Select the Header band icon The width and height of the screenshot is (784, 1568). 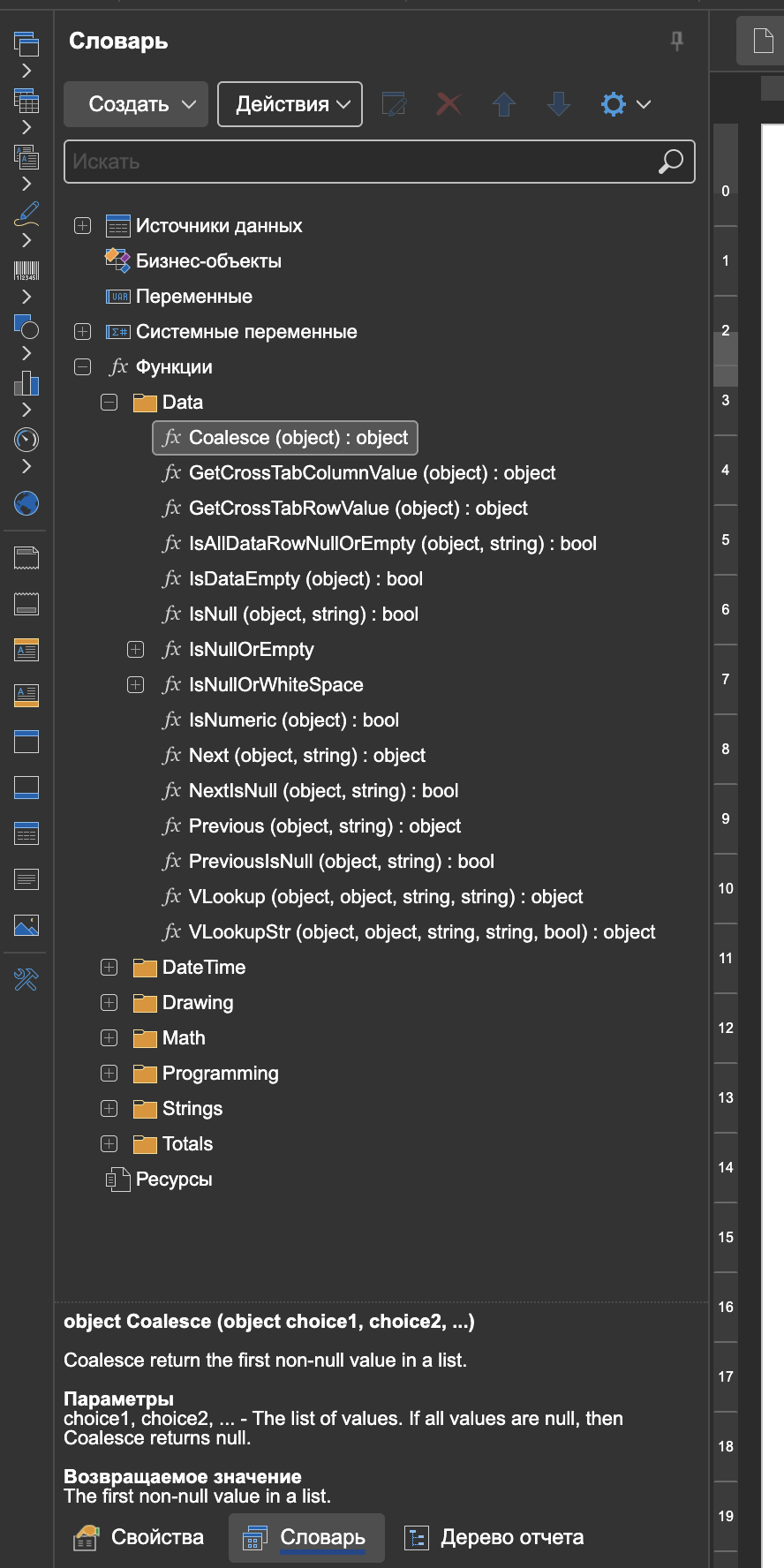(x=26, y=742)
